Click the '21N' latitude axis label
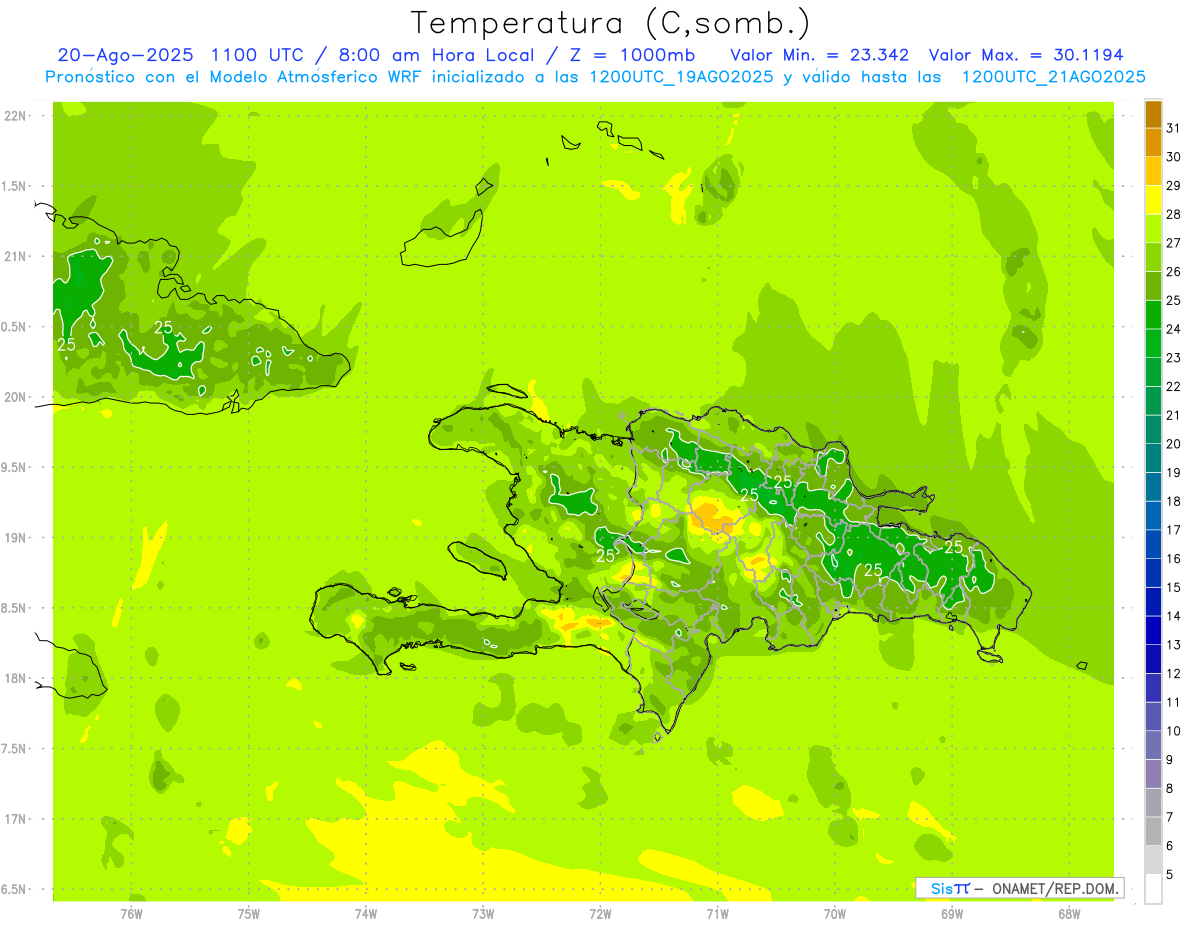This screenshot has height=927, width=1200. (17, 257)
